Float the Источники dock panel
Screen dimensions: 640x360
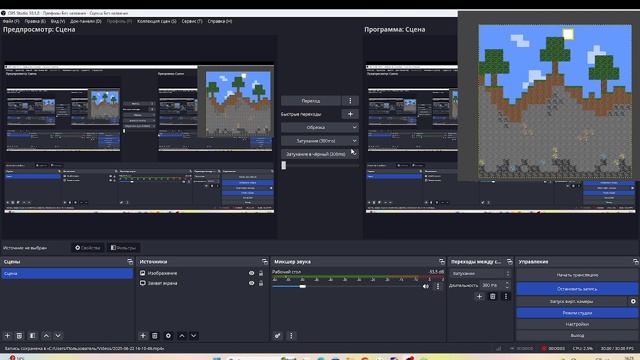pos(265,262)
